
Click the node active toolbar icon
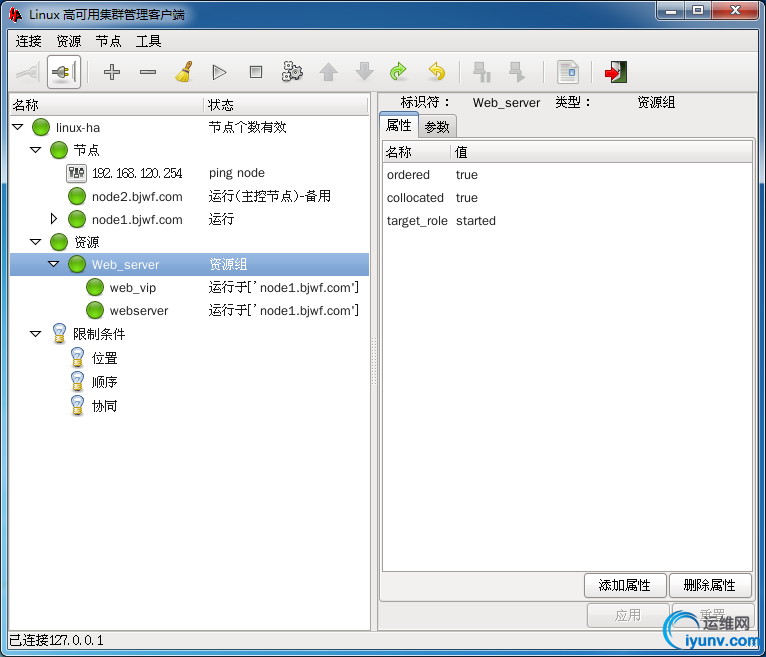(517, 72)
